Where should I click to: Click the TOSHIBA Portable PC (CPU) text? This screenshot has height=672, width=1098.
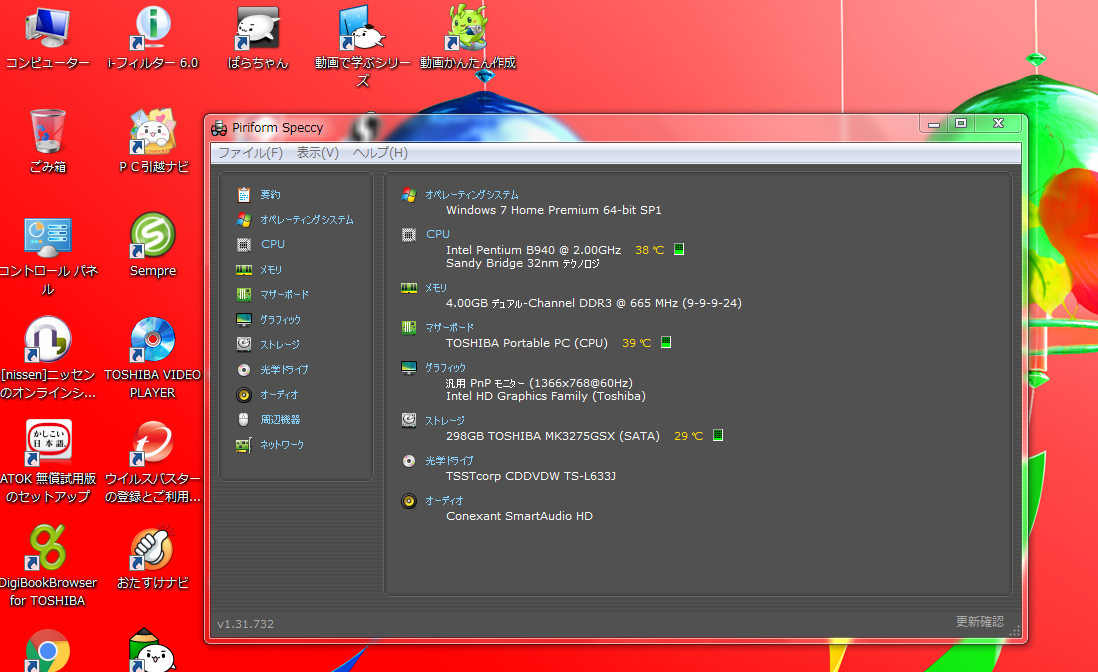527,343
